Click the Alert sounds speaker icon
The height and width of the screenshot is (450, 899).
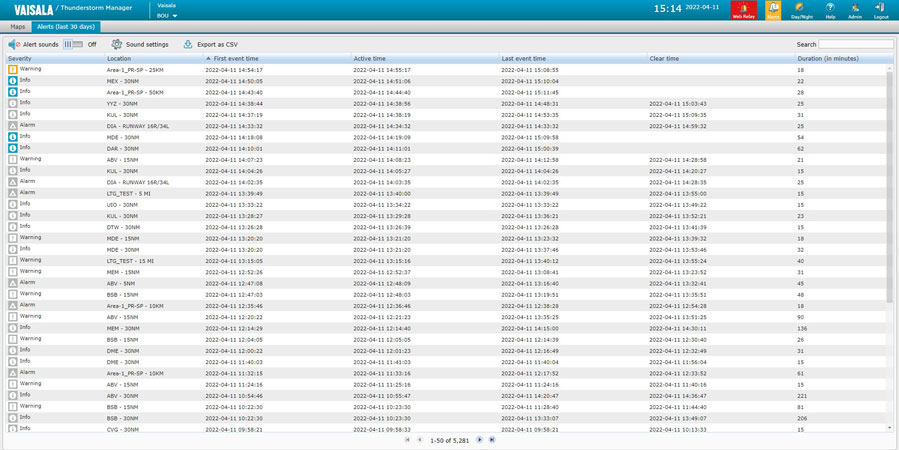(14, 44)
